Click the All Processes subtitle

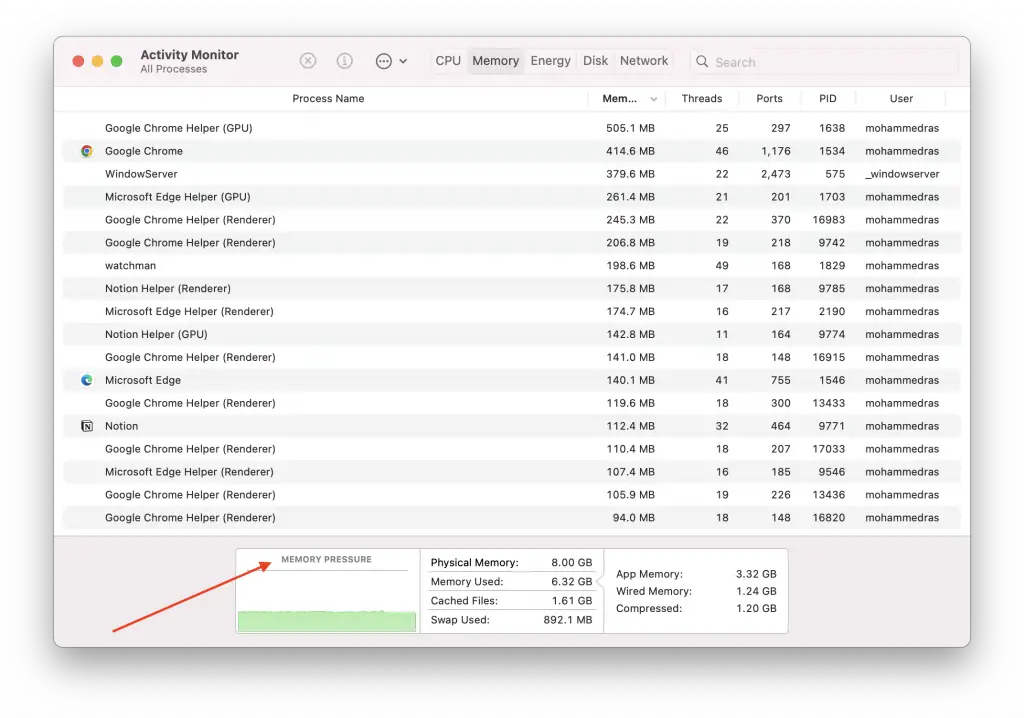(174, 69)
